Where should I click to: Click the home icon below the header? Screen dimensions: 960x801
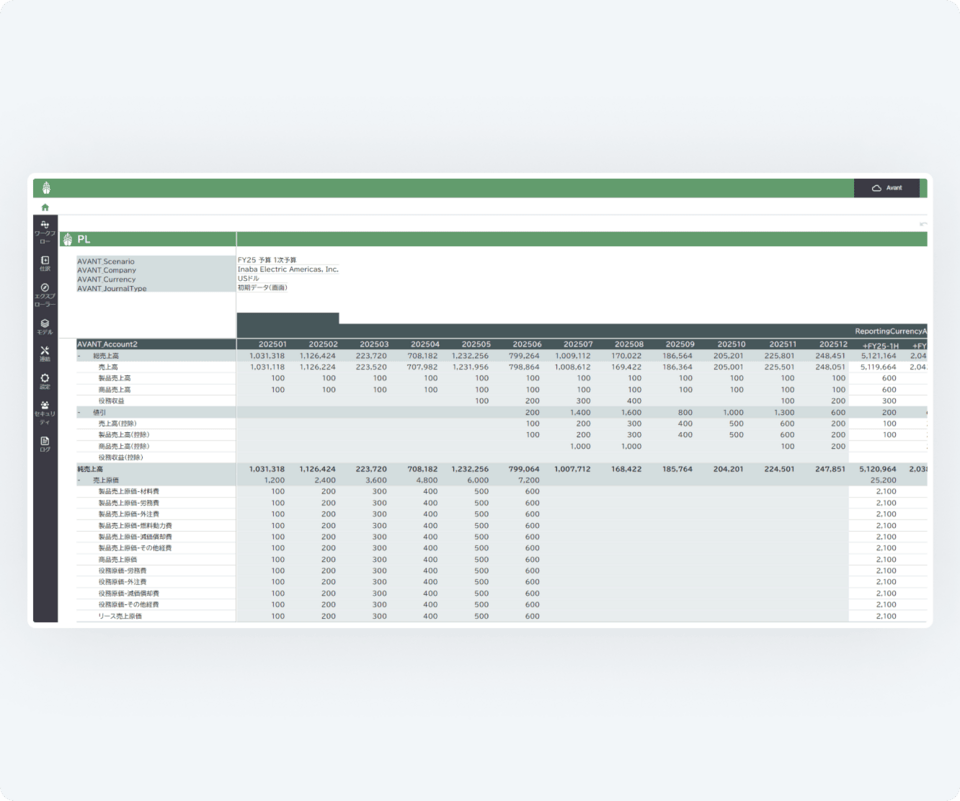45,207
